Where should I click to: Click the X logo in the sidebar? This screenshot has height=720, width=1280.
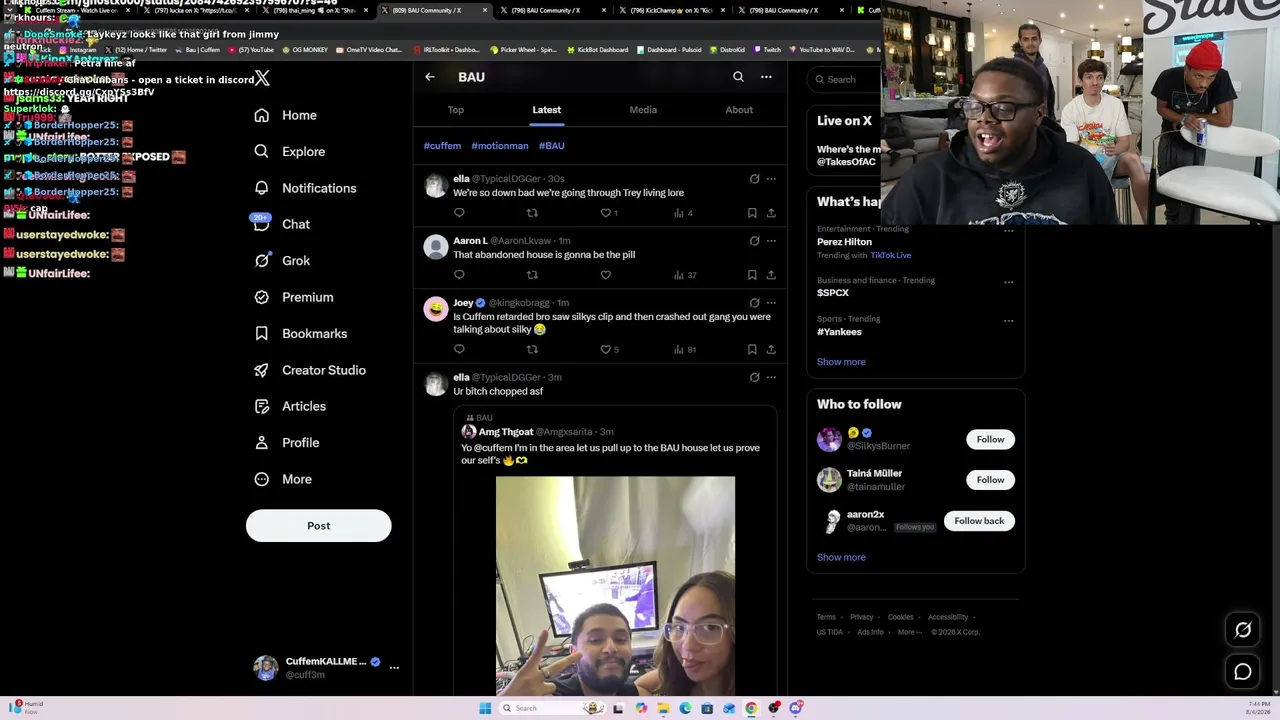tap(262, 78)
